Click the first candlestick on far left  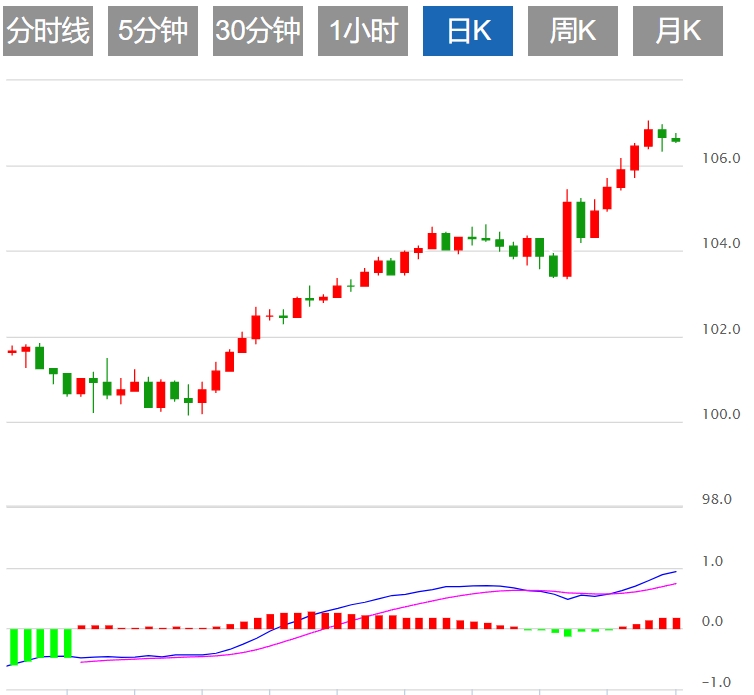[x=12, y=351]
